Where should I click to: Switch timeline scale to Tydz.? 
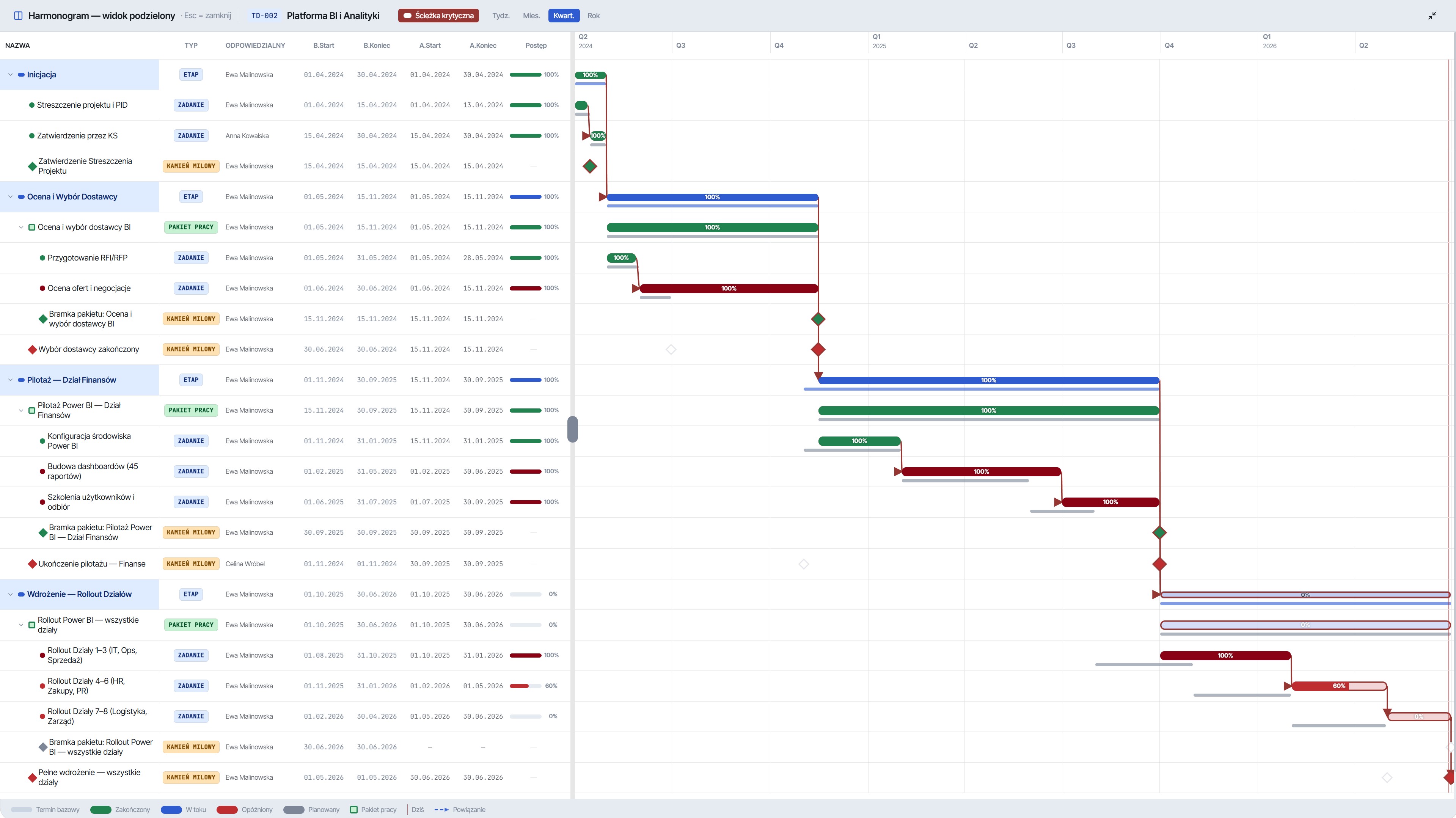pos(501,16)
